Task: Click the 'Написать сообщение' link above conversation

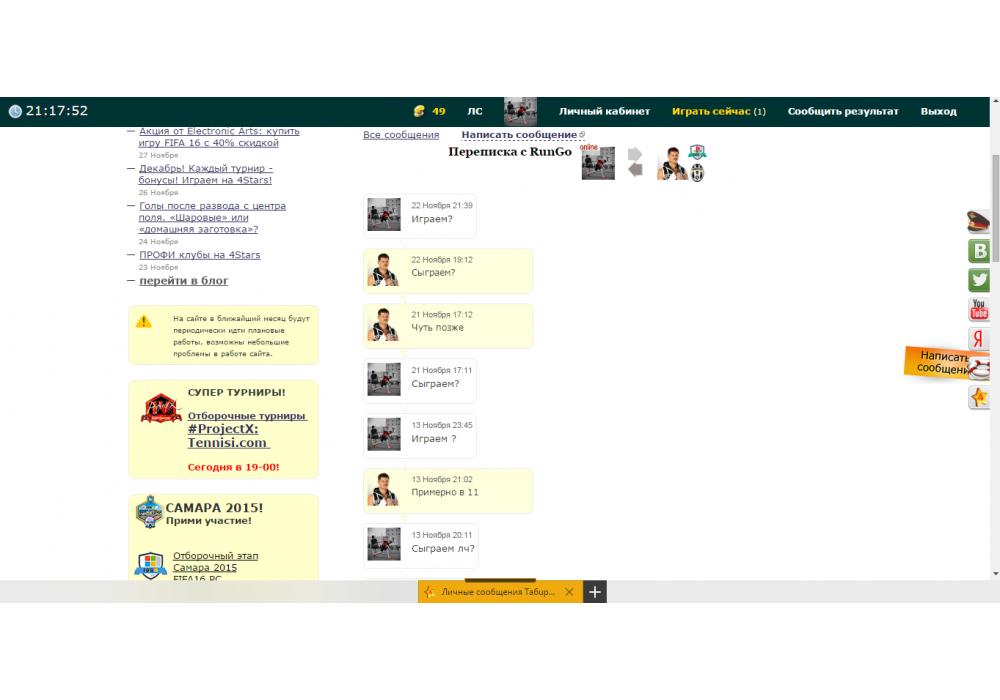Action: pyautogui.click(x=519, y=135)
